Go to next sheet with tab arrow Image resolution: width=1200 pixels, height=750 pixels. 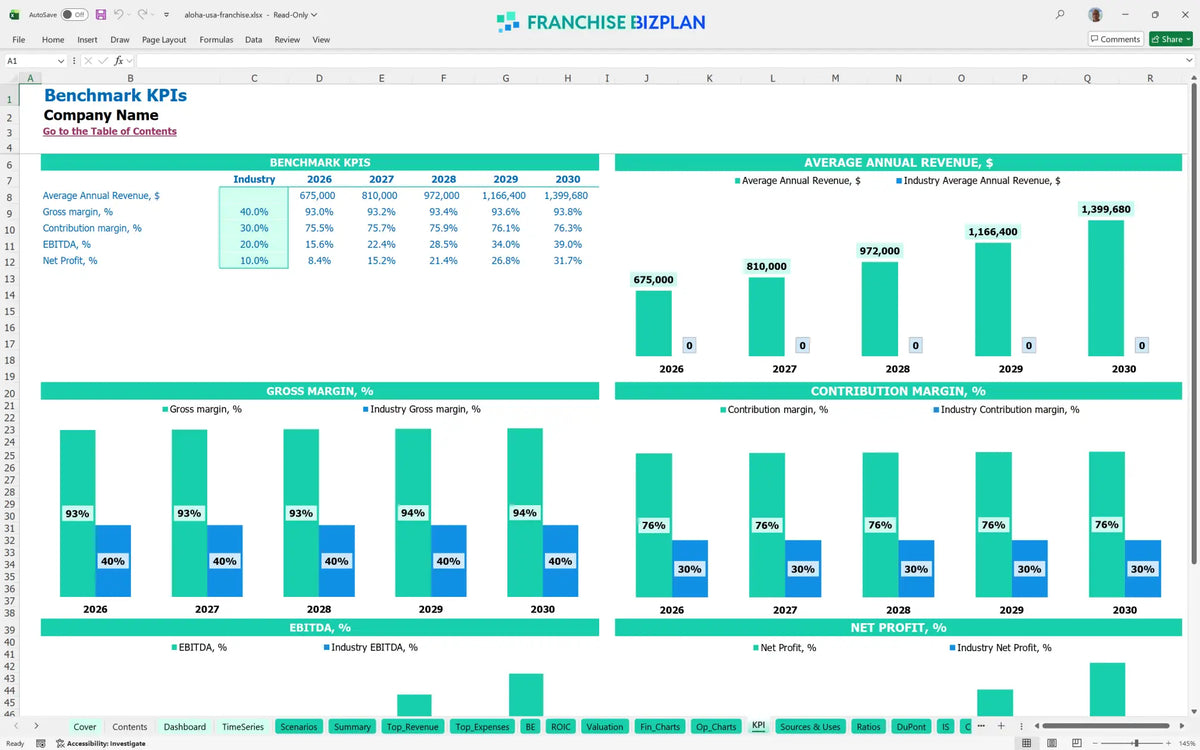pyautogui.click(x=36, y=726)
